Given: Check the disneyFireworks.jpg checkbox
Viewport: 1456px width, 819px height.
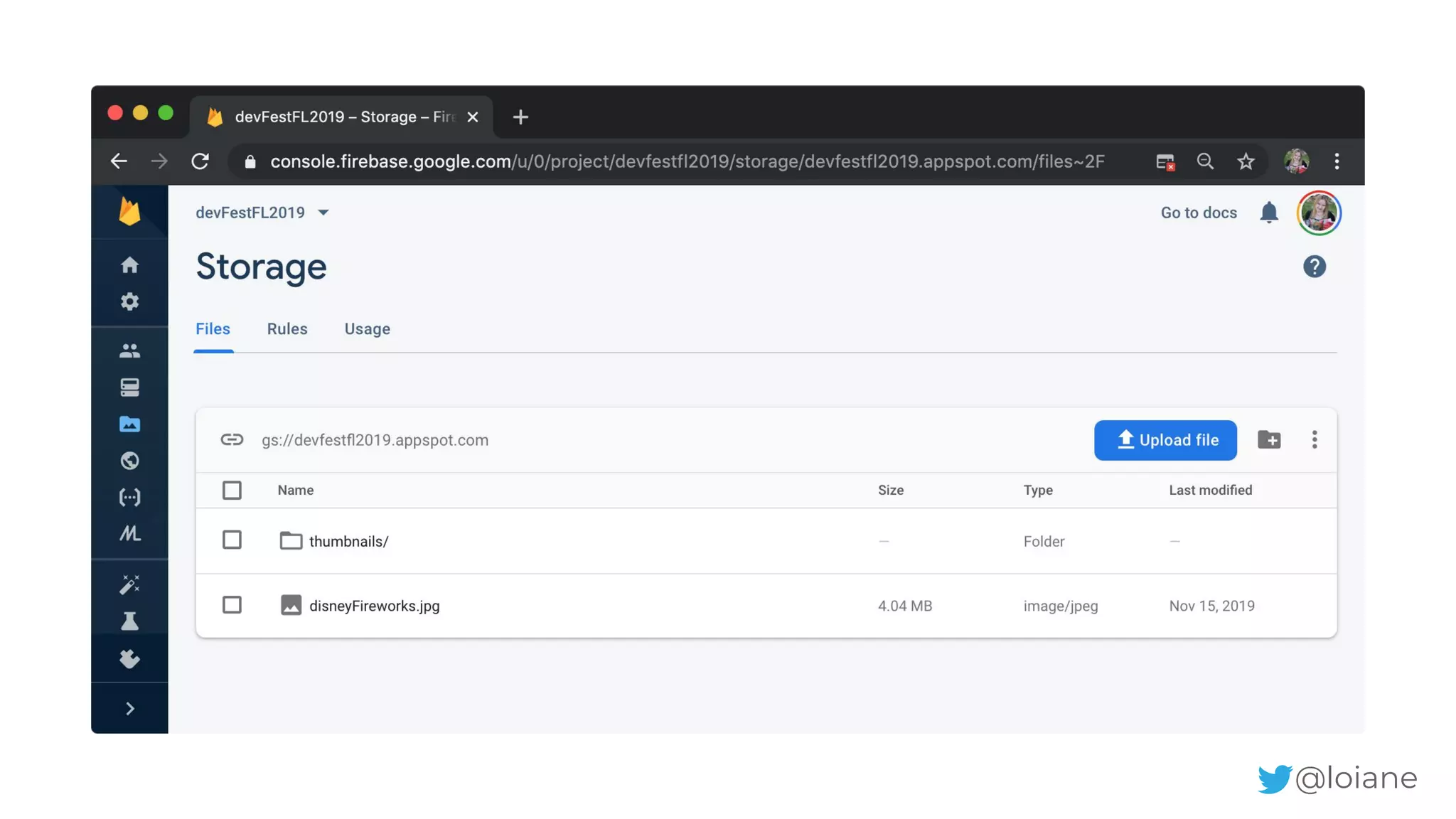Looking at the screenshot, I should coord(232,605).
